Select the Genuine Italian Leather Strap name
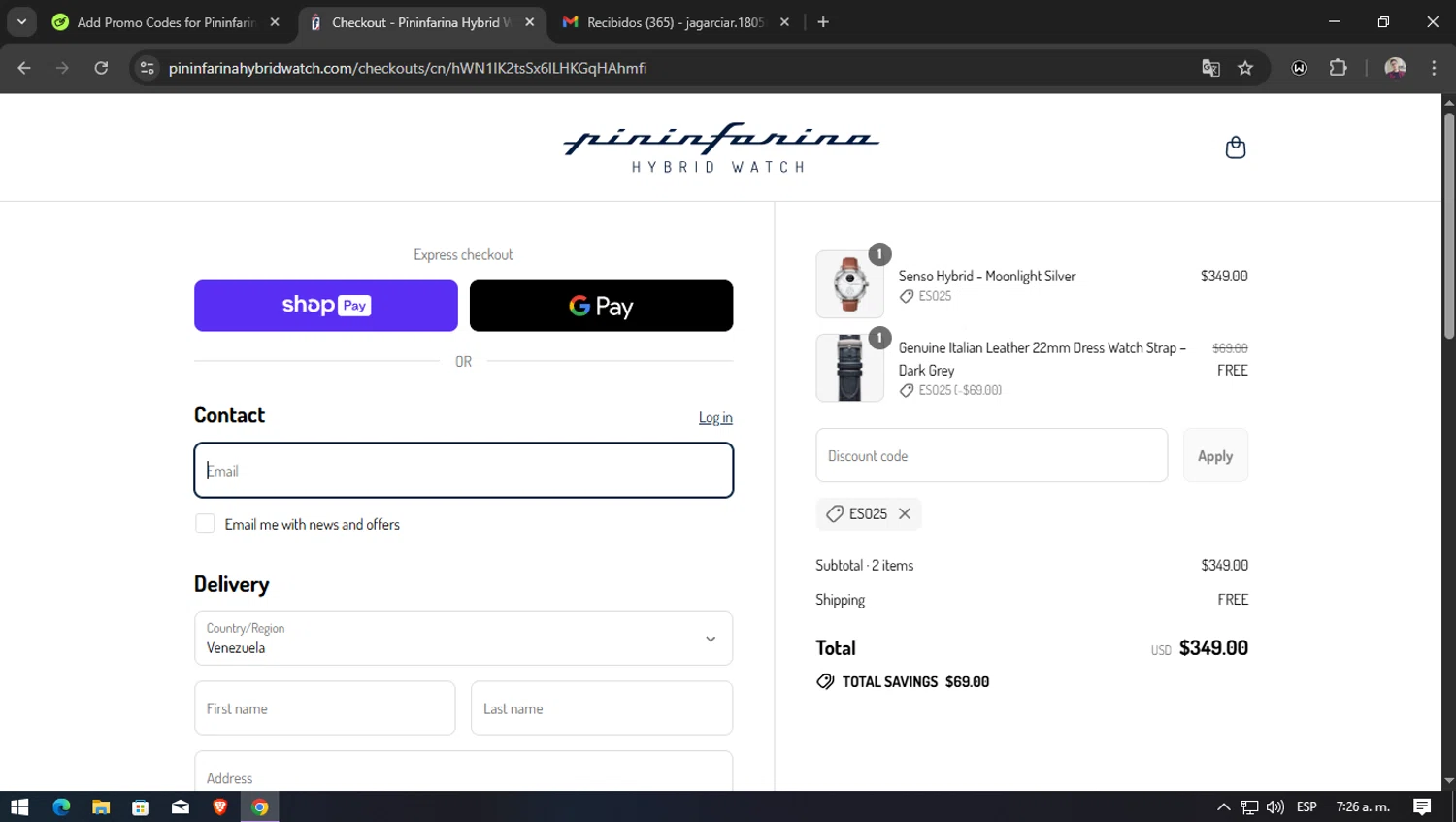 1042,359
